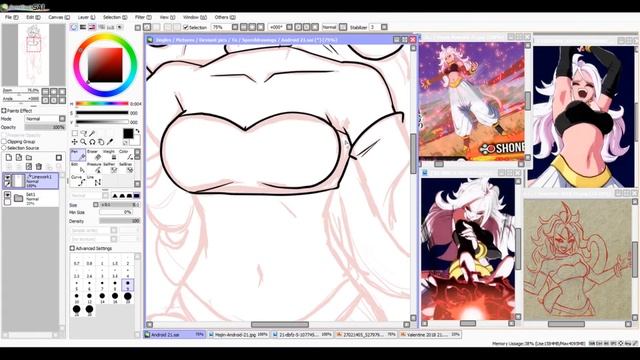Select brush size 5 preset
640x360 pixels.
(x=76, y=284)
